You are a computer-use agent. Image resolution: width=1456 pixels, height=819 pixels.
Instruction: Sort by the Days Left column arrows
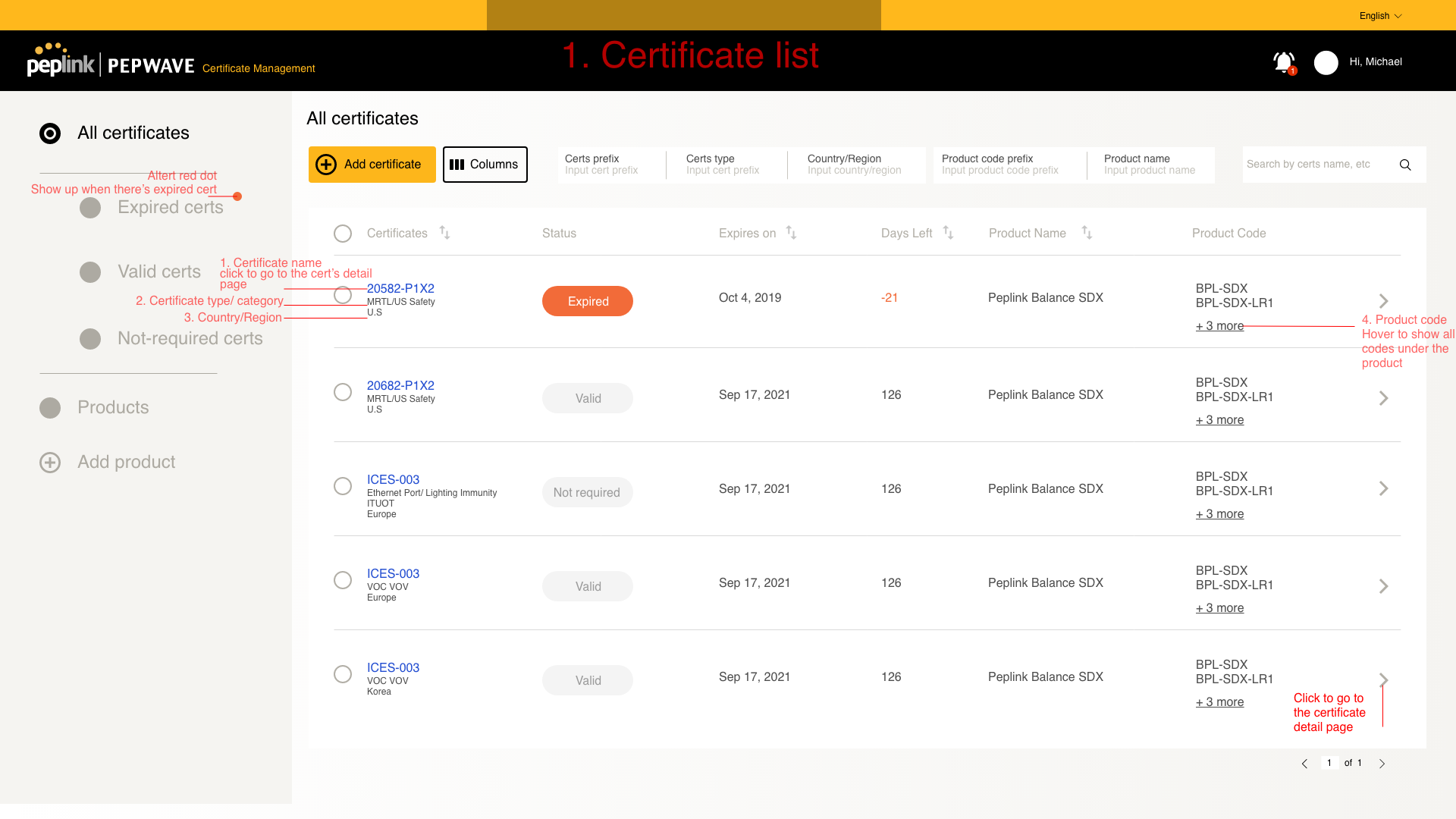coord(948,233)
